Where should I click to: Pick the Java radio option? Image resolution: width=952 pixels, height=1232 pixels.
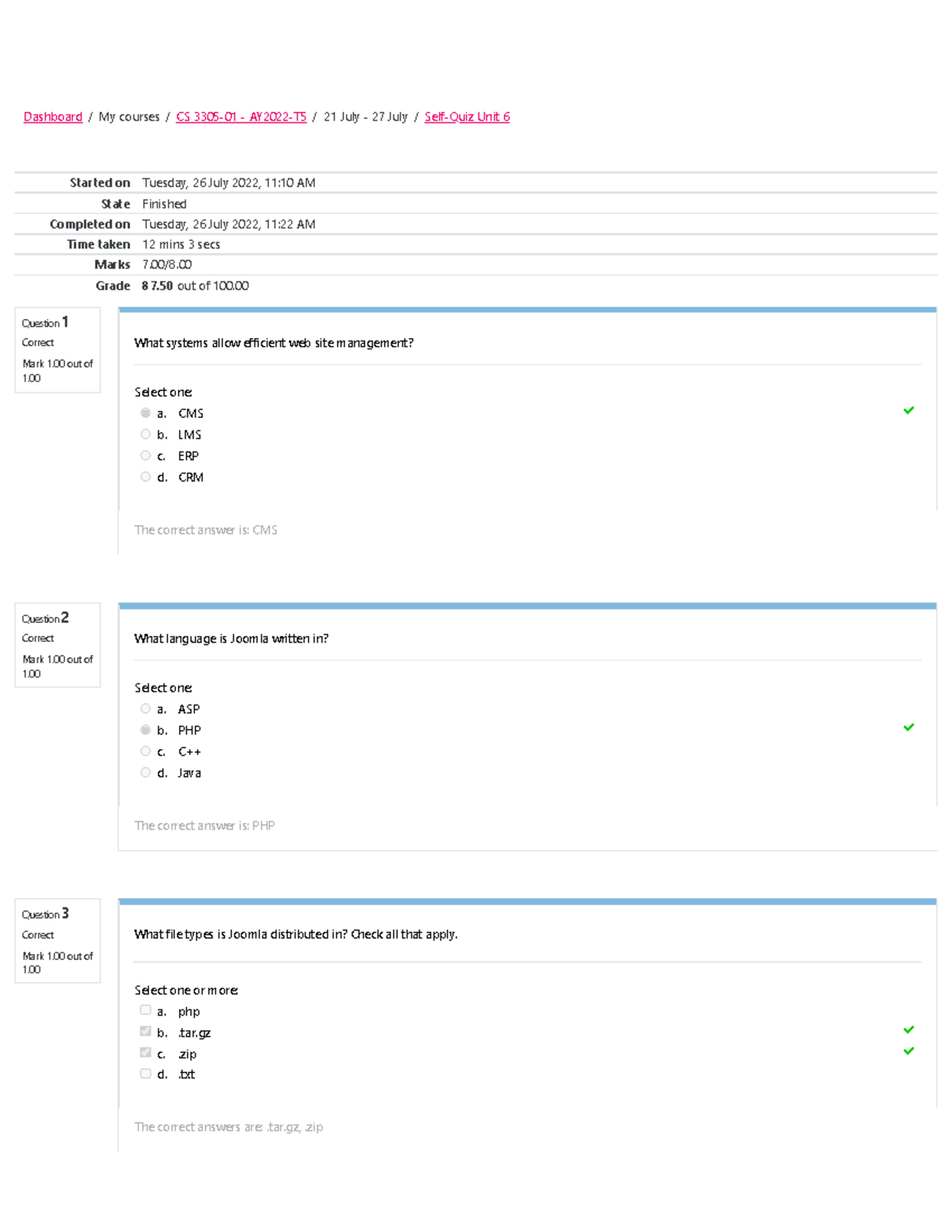tap(145, 772)
